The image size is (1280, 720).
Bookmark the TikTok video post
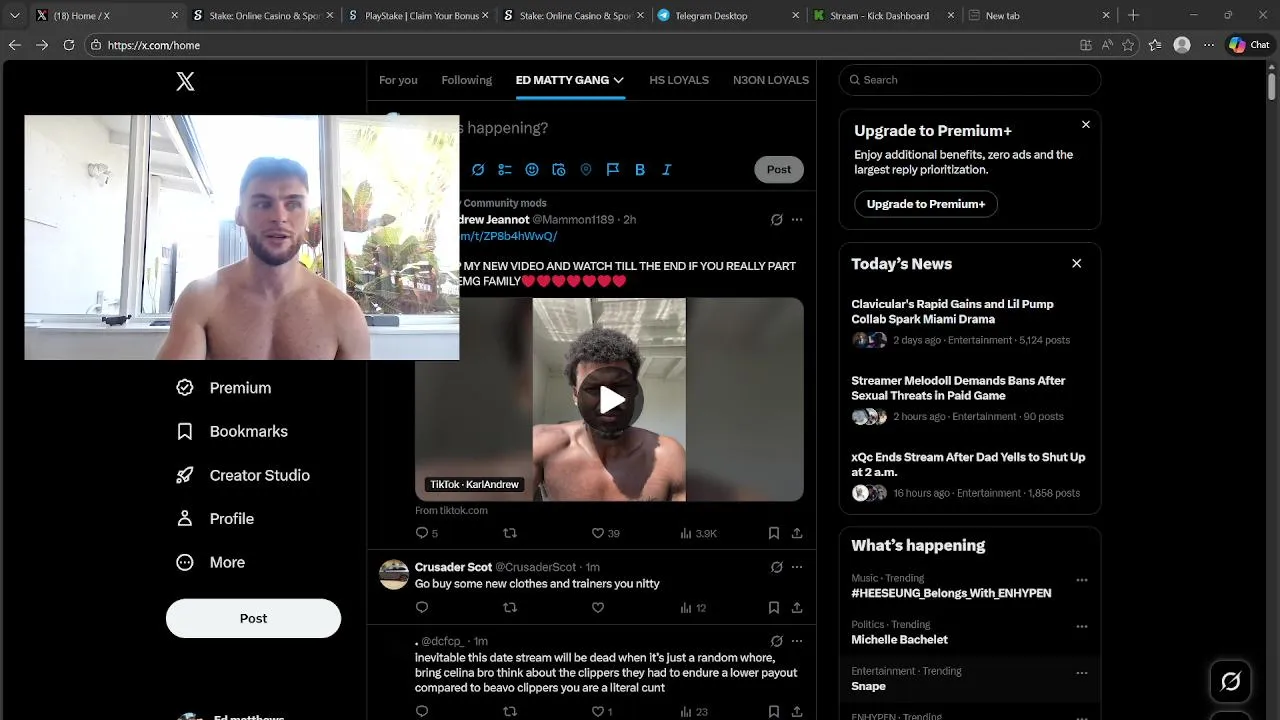pos(774,533)
